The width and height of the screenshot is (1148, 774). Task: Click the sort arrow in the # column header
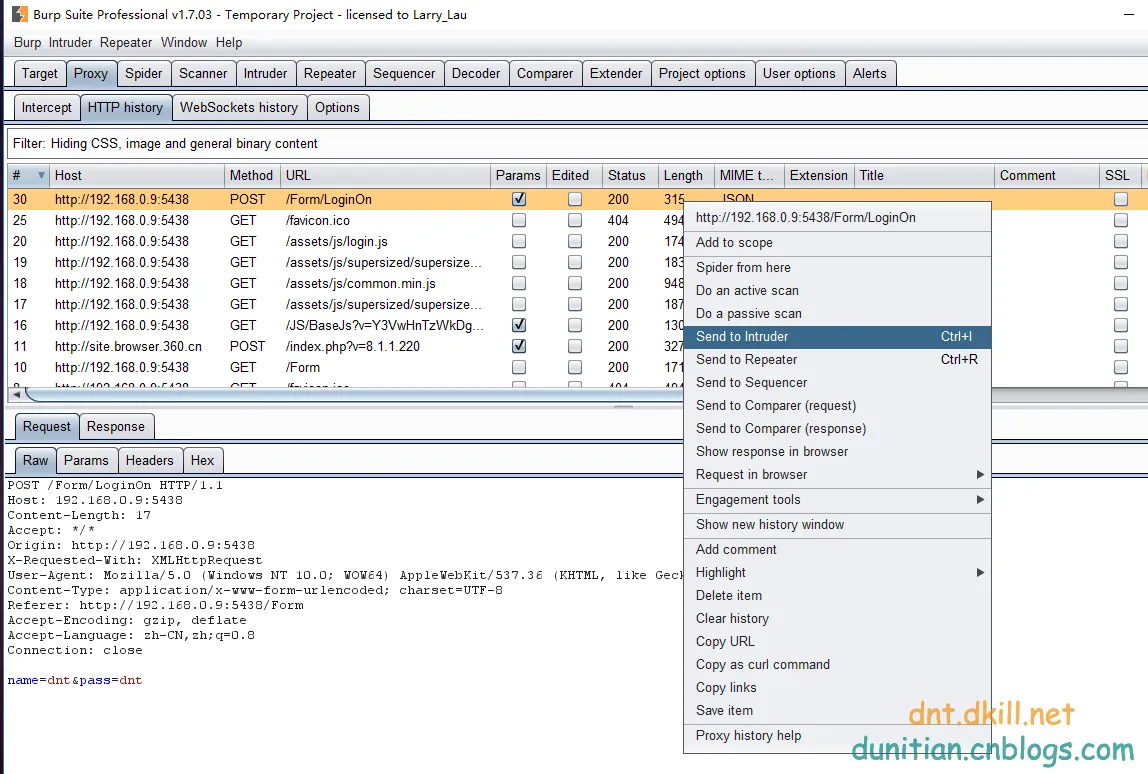click(x=41, y=175)
